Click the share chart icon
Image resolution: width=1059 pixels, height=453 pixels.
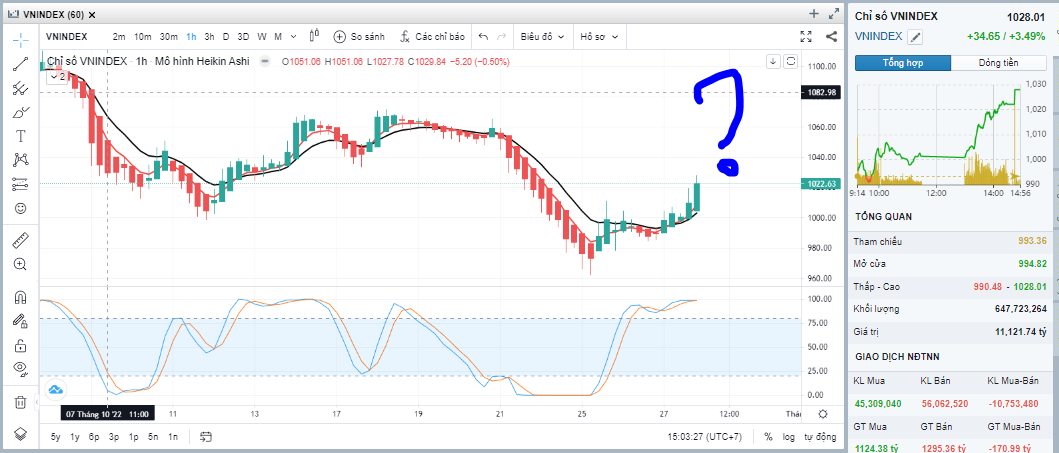(832, 36)
